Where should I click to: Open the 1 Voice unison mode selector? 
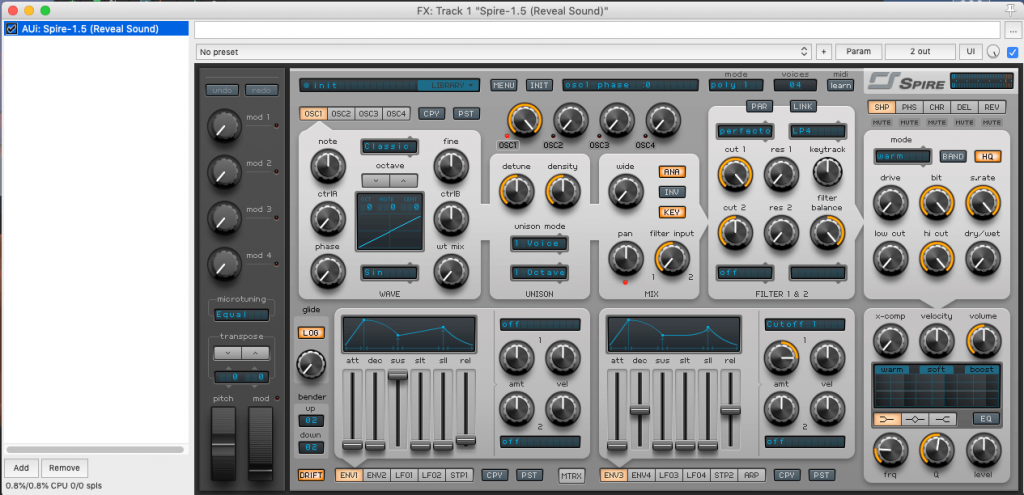(x=539, y=244)
